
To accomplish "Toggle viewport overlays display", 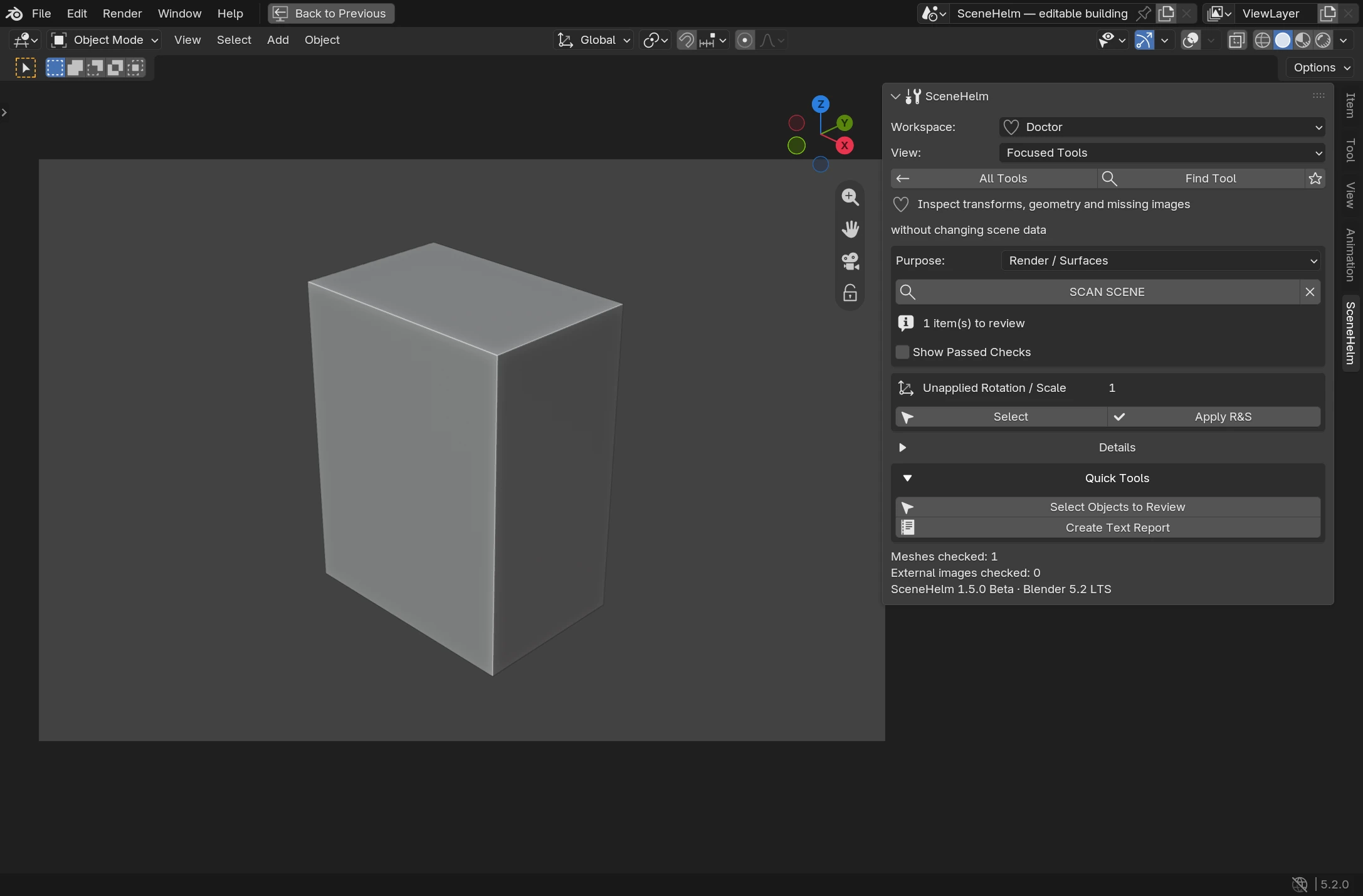I will [1190, 40].
